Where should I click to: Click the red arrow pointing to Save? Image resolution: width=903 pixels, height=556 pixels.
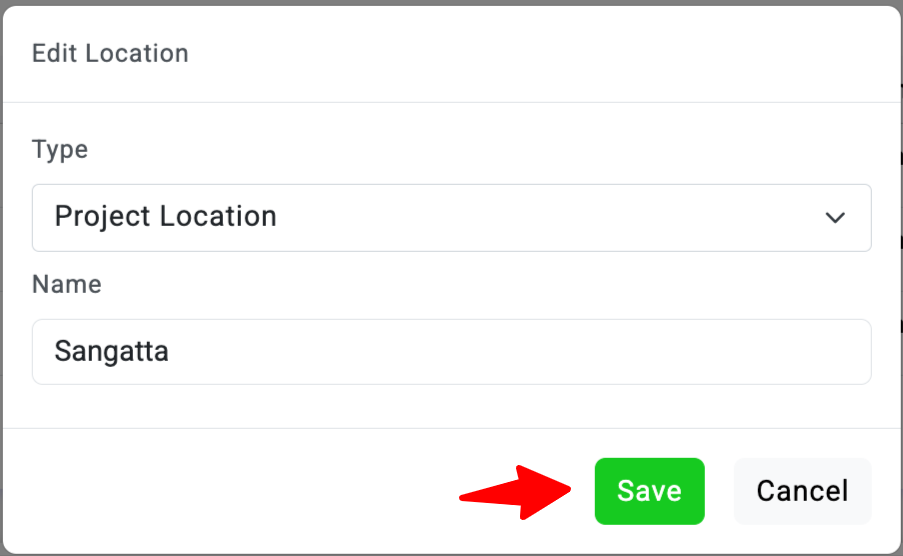(x=515, y=492)
